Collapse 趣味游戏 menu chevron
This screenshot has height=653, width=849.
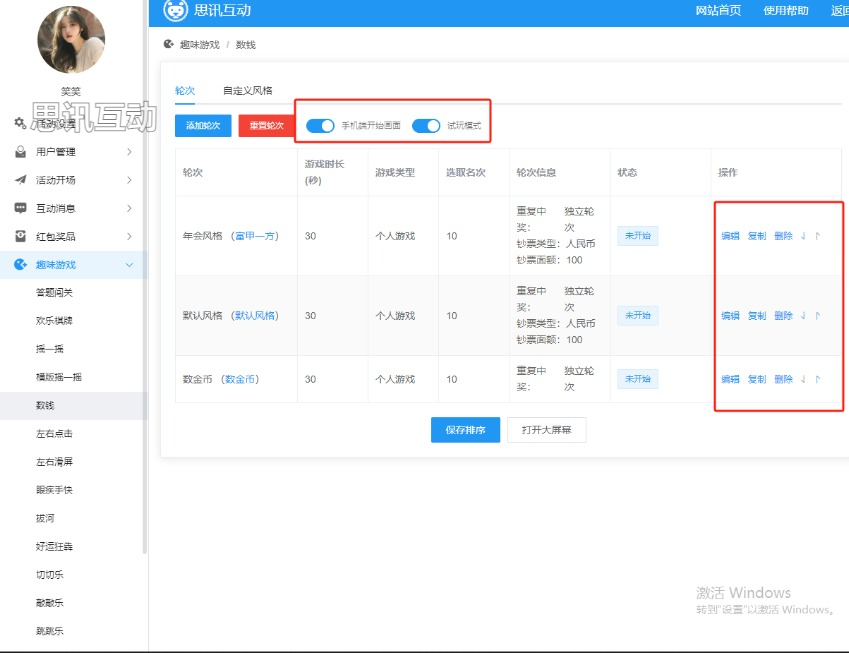coord(129,265)
